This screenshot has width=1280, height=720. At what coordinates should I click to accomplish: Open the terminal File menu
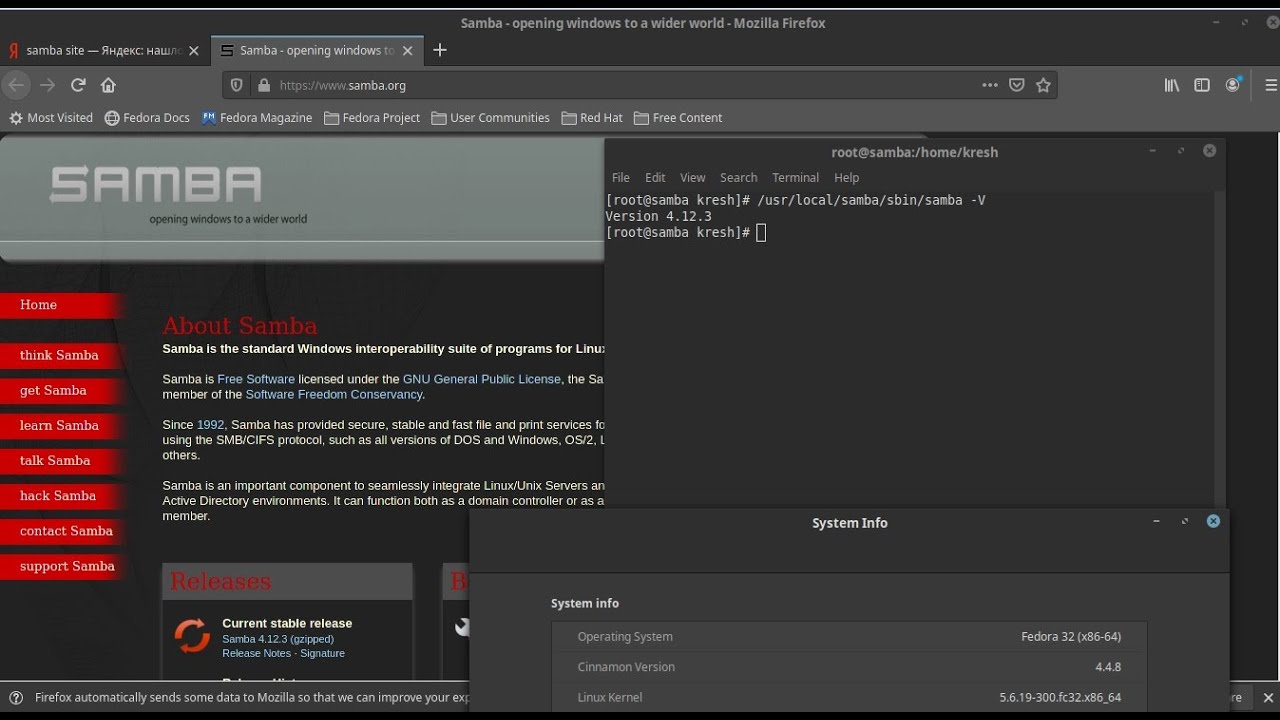621,177
